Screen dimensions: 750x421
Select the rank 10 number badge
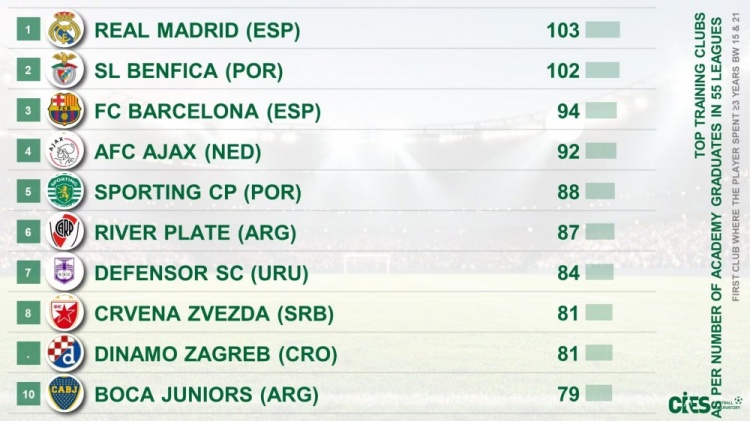coord(28,393)
